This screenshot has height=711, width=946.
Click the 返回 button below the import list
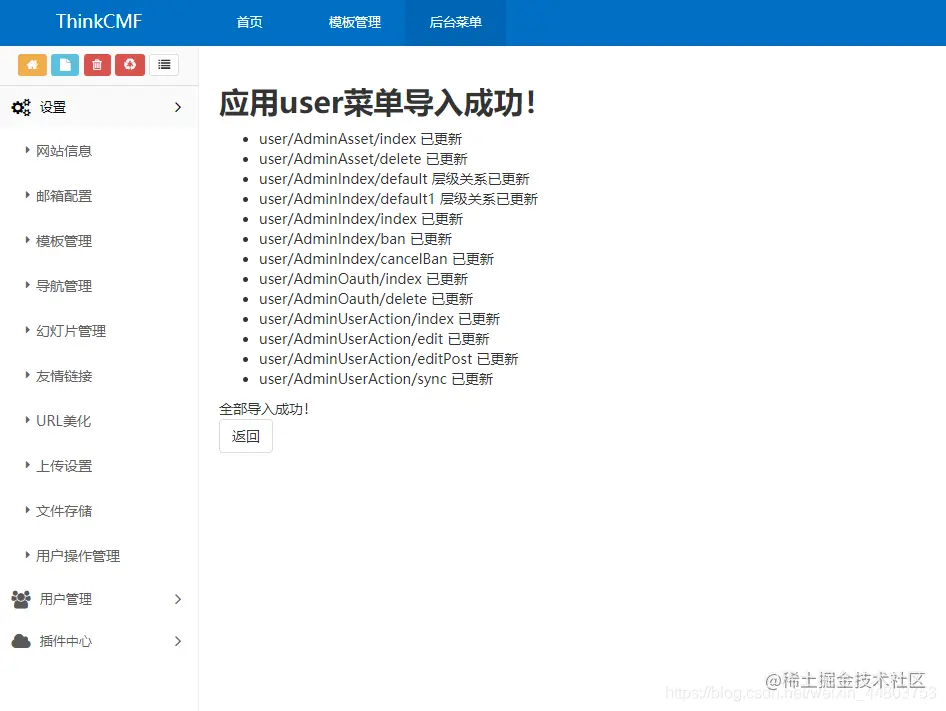tap(245, 436)
